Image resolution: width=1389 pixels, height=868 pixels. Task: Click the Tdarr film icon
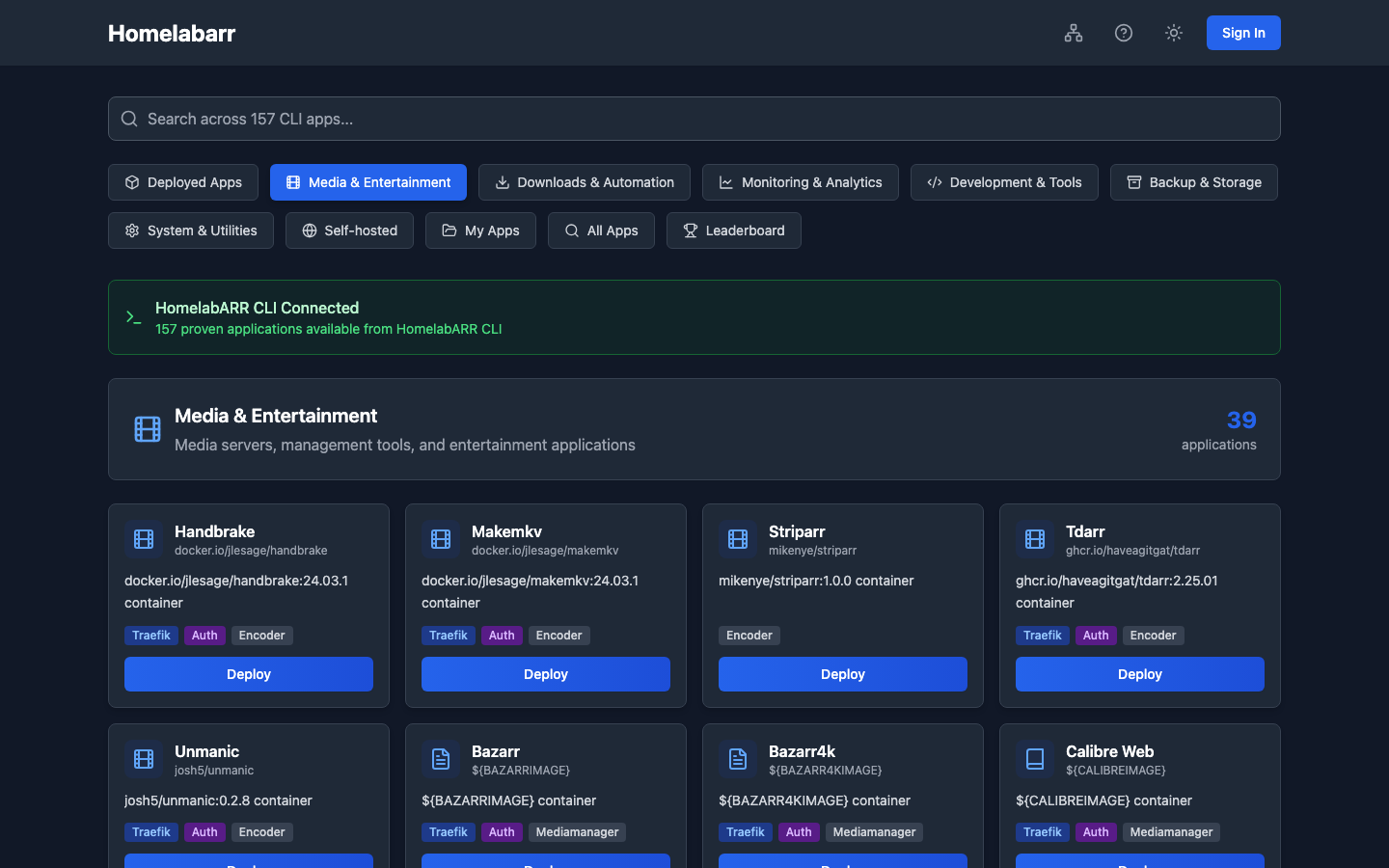point(1035,539)
